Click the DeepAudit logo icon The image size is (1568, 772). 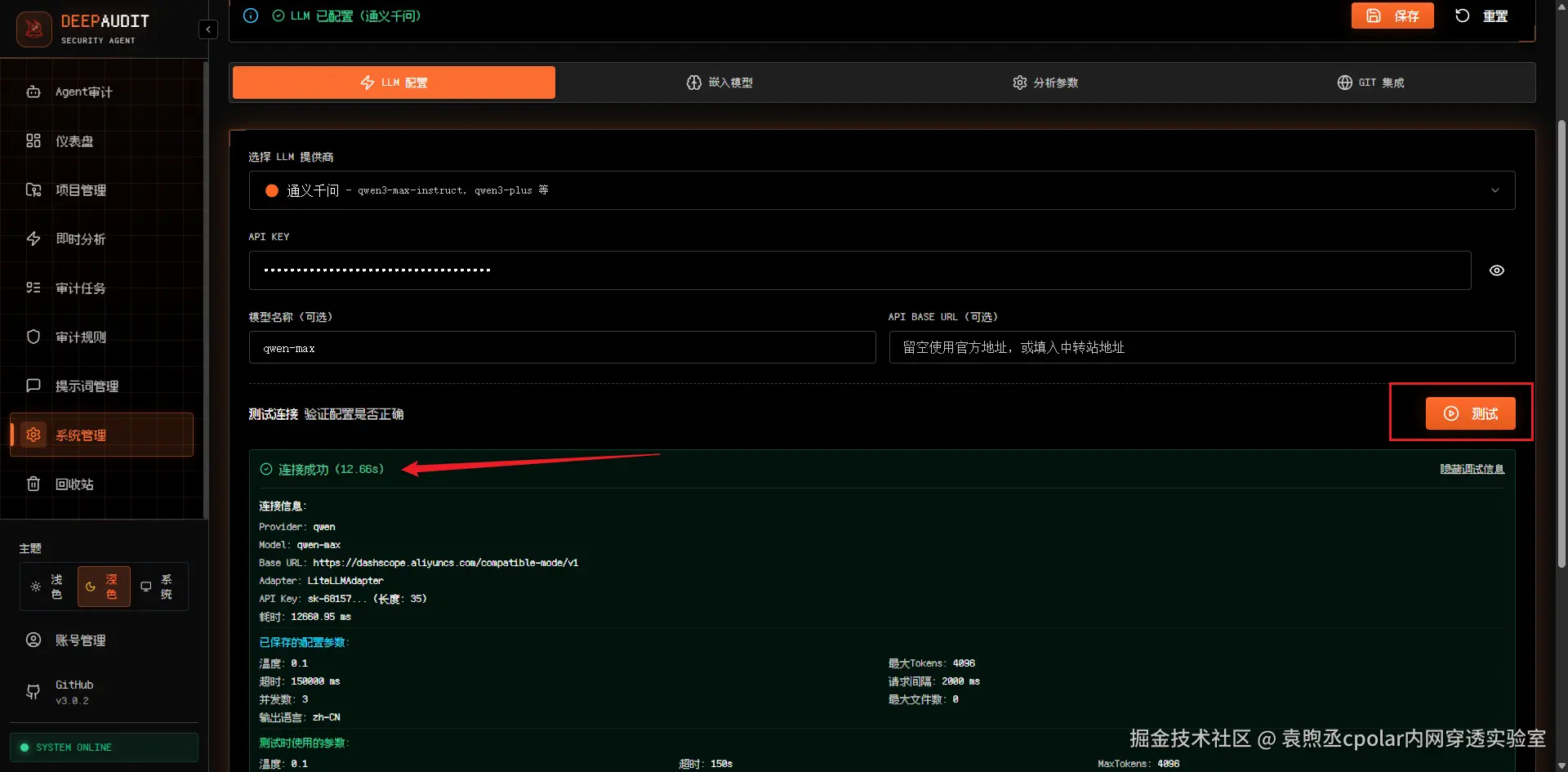(x=34, y=29)
